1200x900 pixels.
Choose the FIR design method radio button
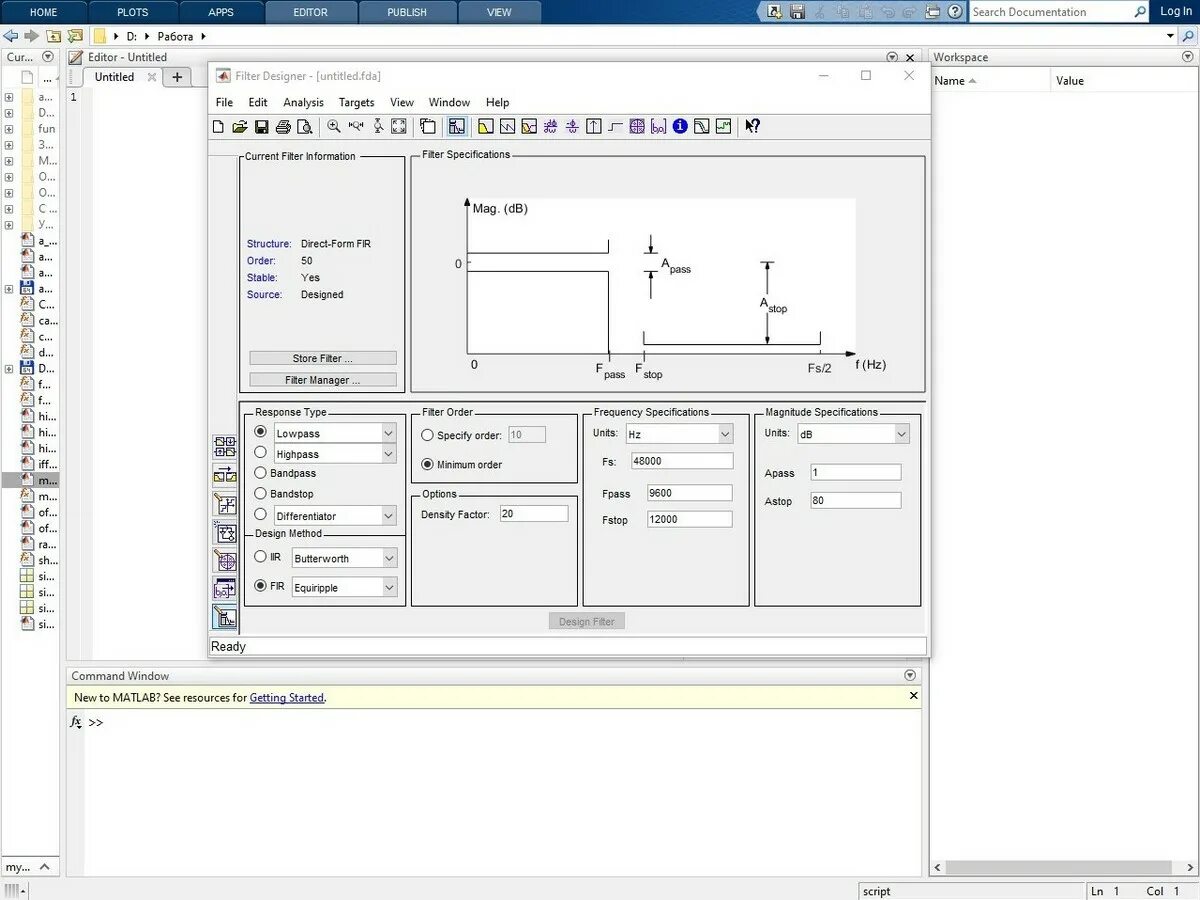261,586
